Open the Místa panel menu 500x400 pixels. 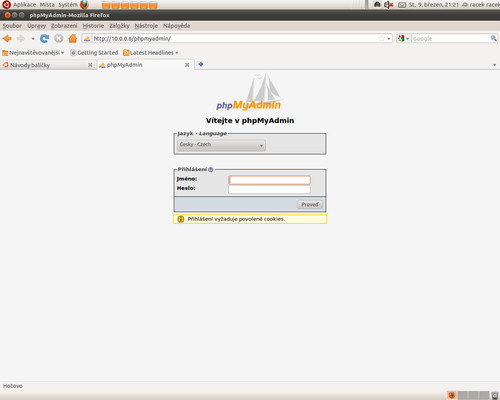point(47,5)
